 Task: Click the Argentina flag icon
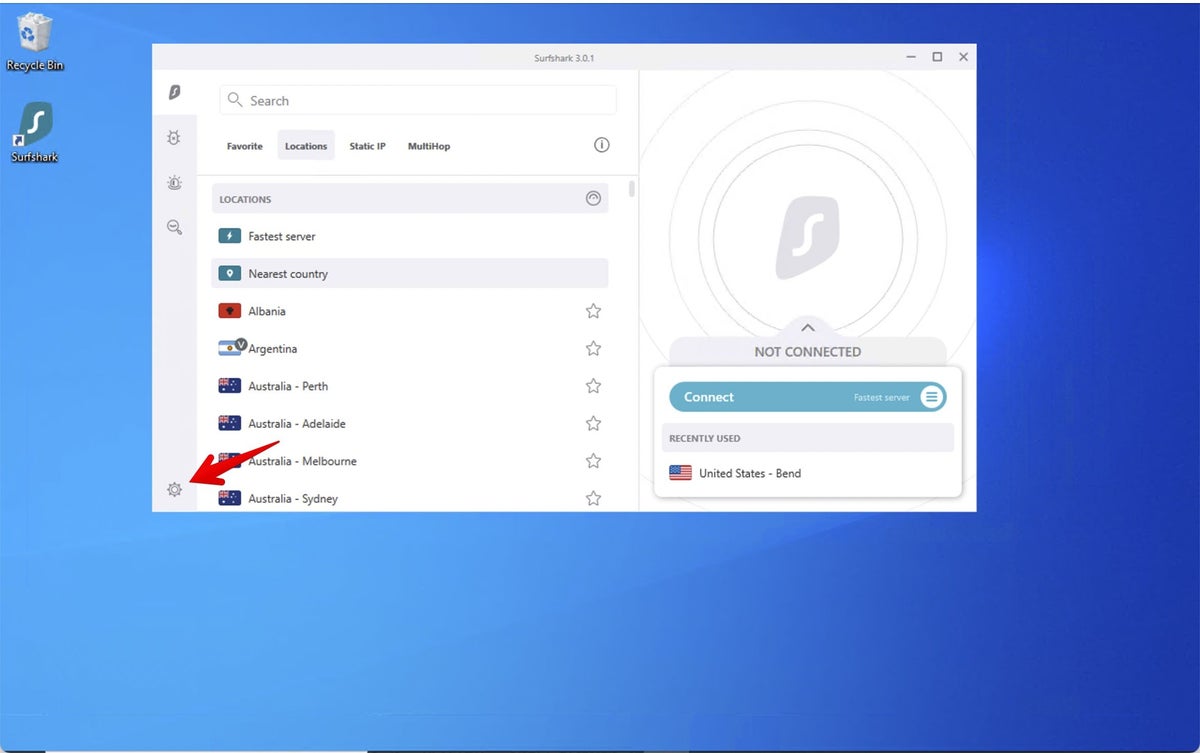(x=230, y=348)
